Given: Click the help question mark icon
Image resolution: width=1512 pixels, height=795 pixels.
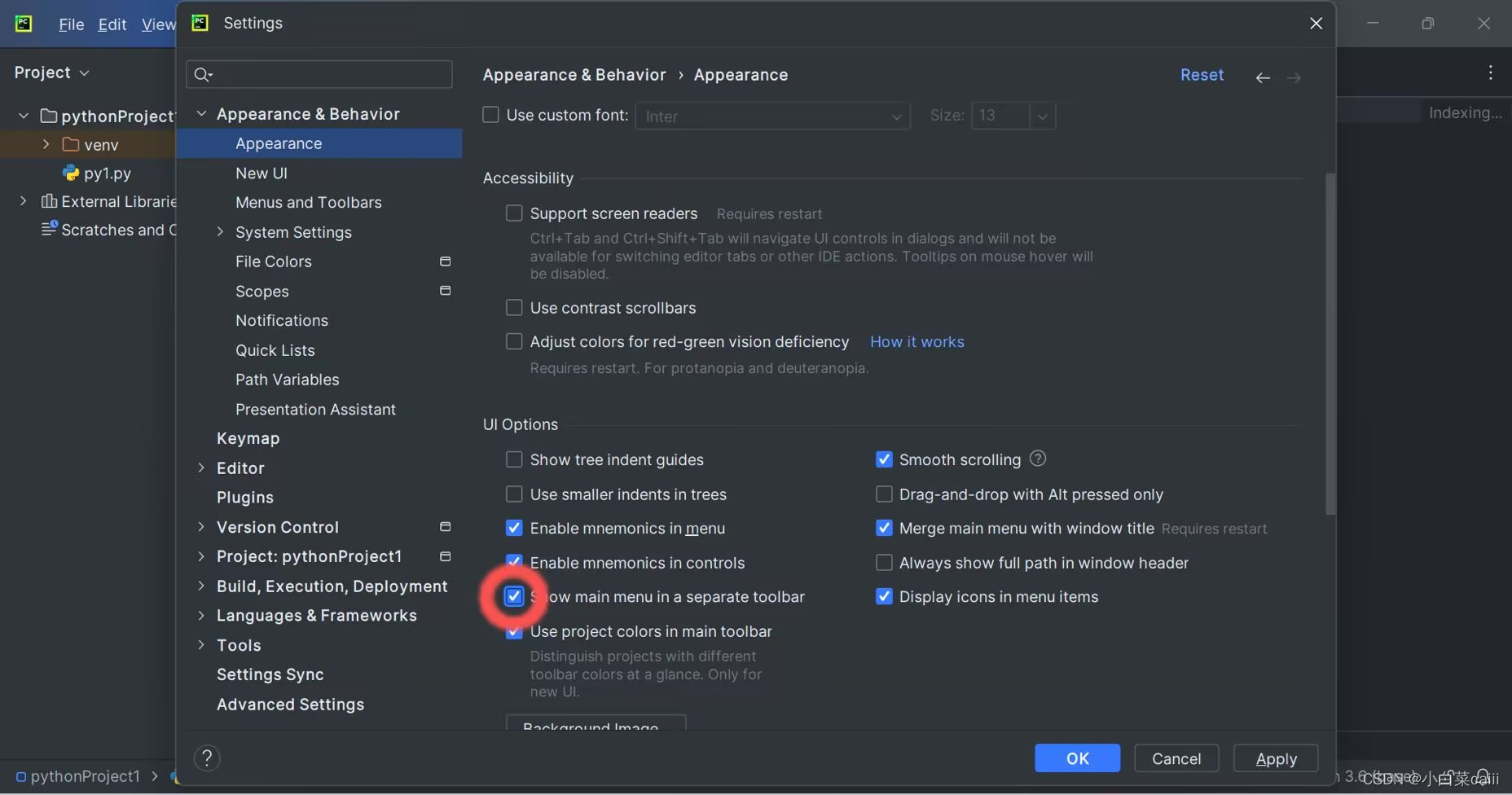Looking at the screenshot, I should point(207,758).
